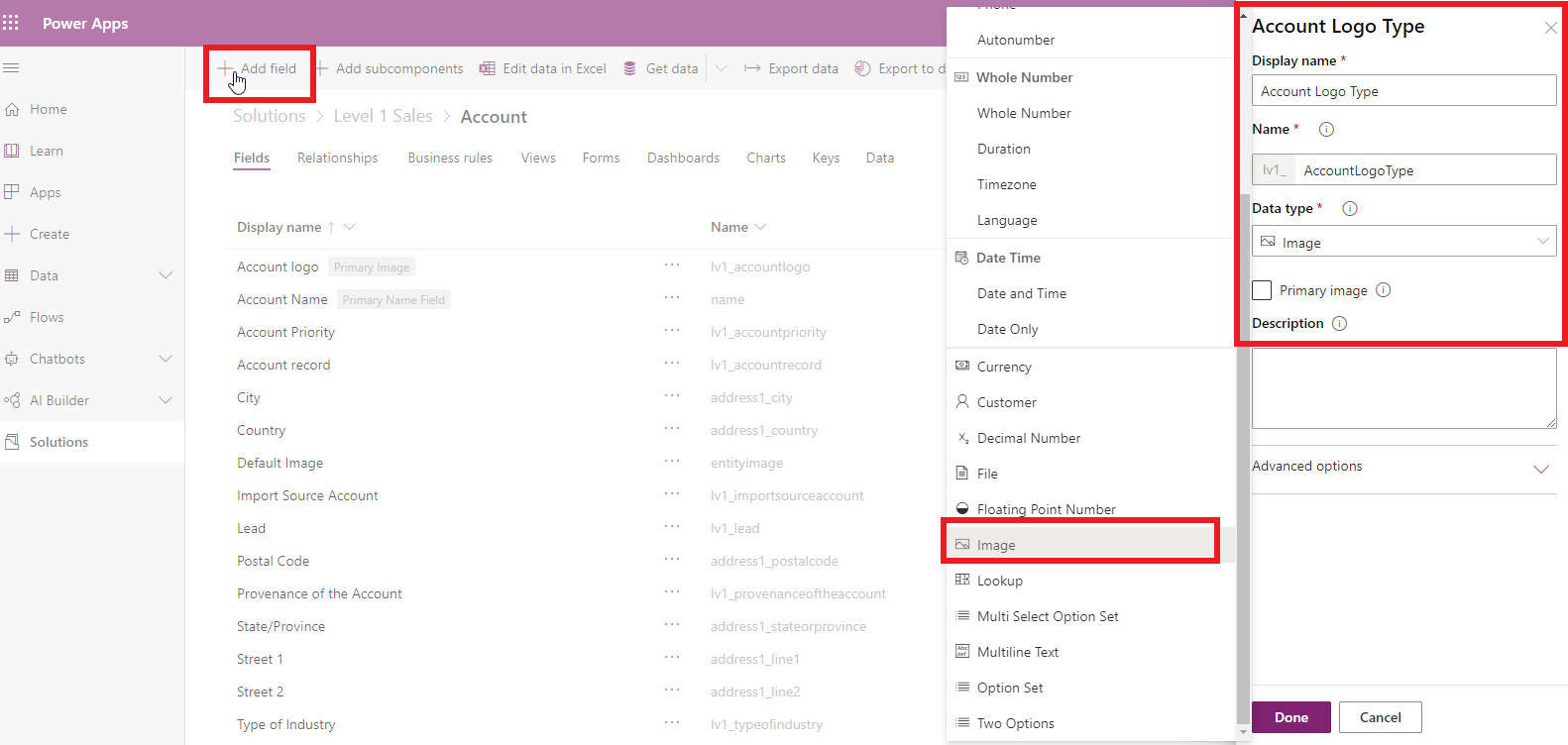
Task: Select Lookup from data type list
Action: click(1090, 581)
